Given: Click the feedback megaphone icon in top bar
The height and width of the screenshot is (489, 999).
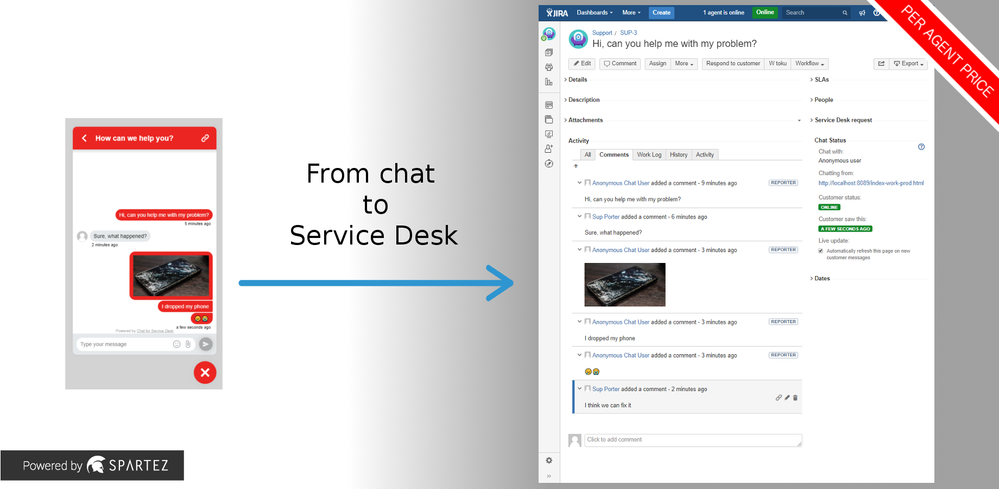Looking at the screenshot, I should coord(862,12).
